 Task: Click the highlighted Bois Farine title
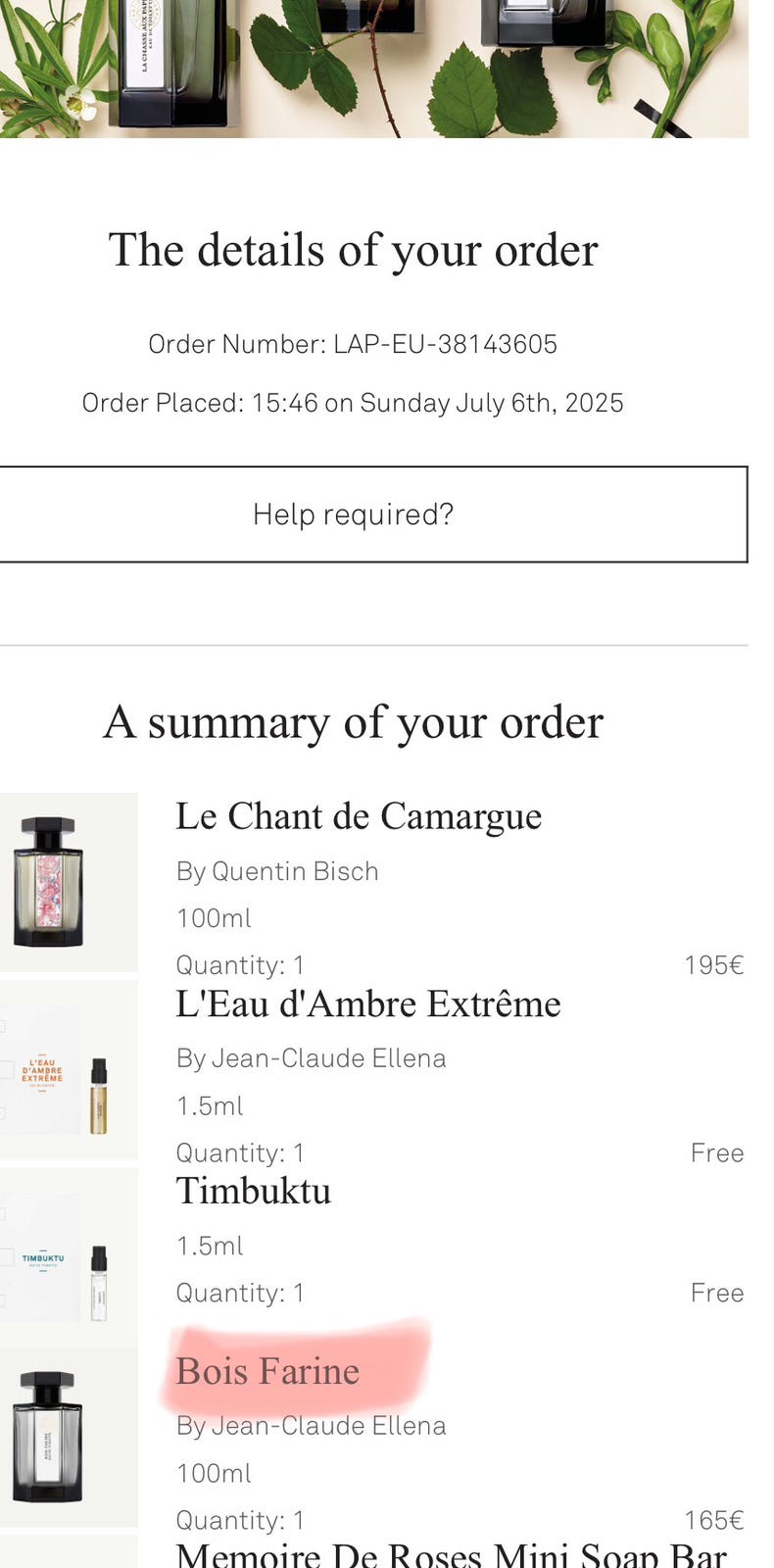tap(267, 1371)
